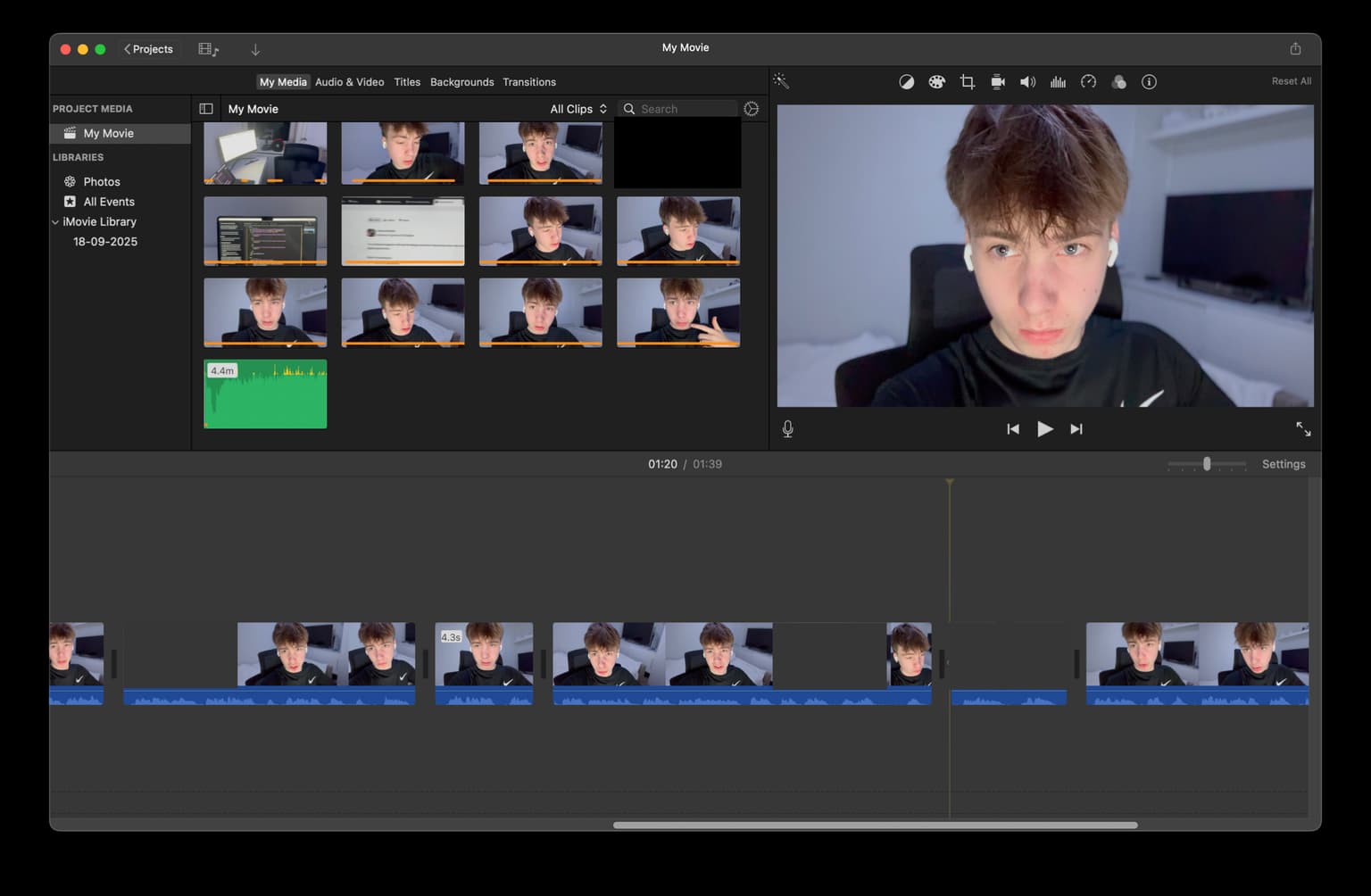Open the Clip Filter and Audio Effects
Screen dimensions: 1371x896
1118,82
